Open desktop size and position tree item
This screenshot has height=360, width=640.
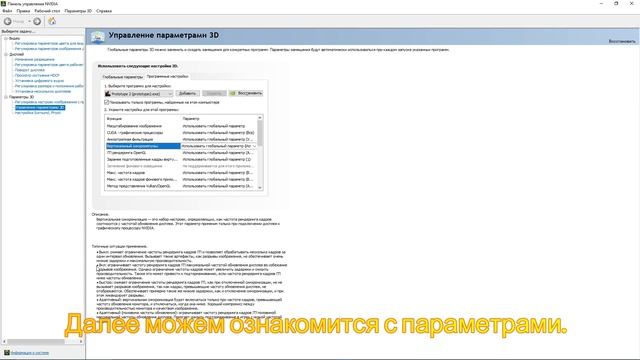49,86
